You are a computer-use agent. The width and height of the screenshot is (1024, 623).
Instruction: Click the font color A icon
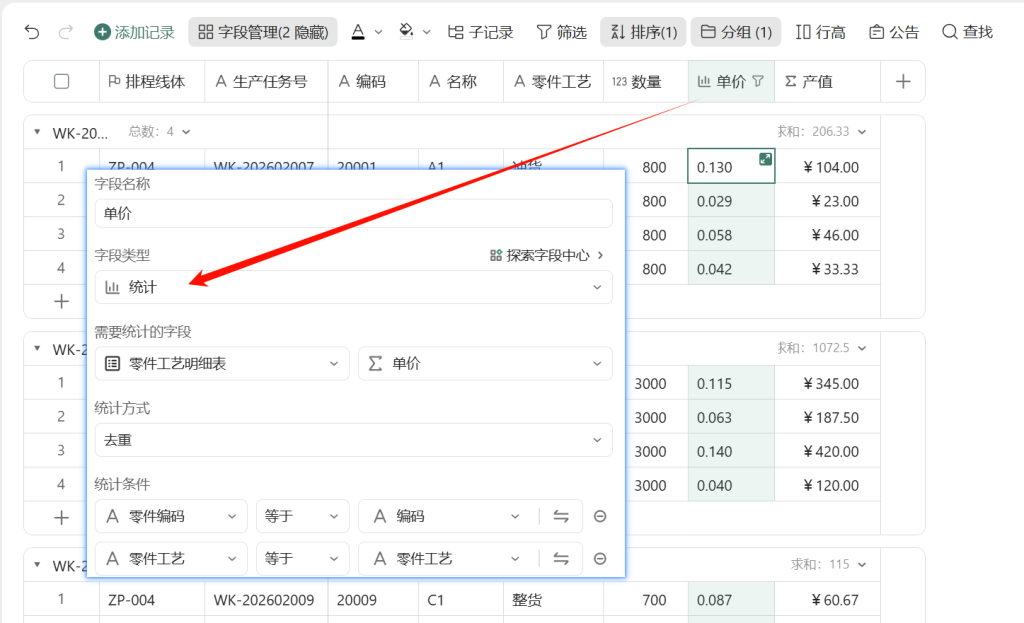tap(358, 32)
